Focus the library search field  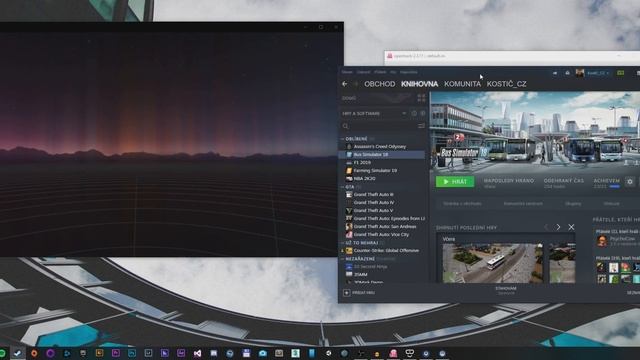(380, 126)
